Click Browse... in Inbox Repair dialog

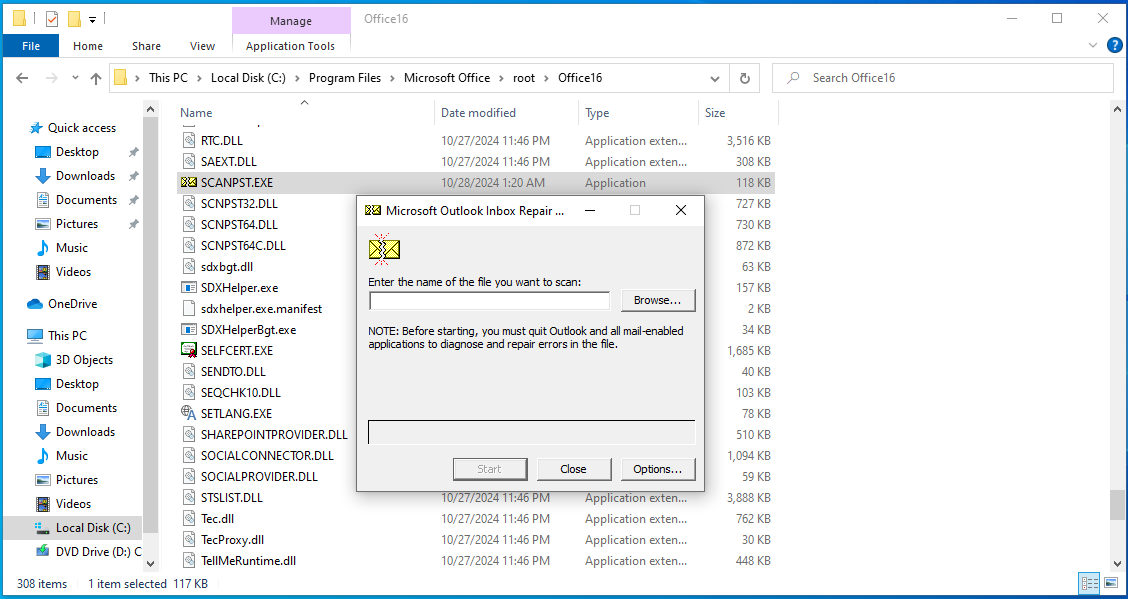click(x=658, y=301)
